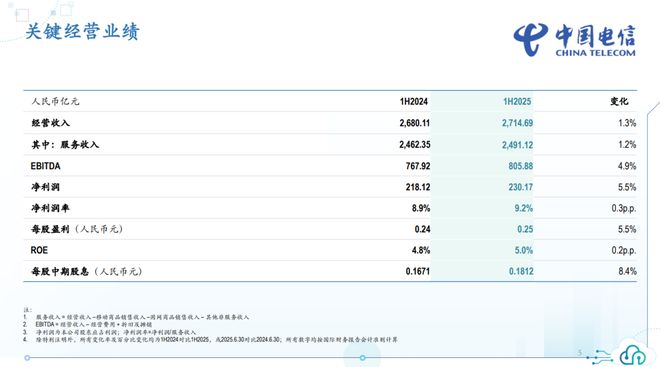Click the 1H2024 column header
660x367 pixels.
pyautogui.click(x=414, y=101)
